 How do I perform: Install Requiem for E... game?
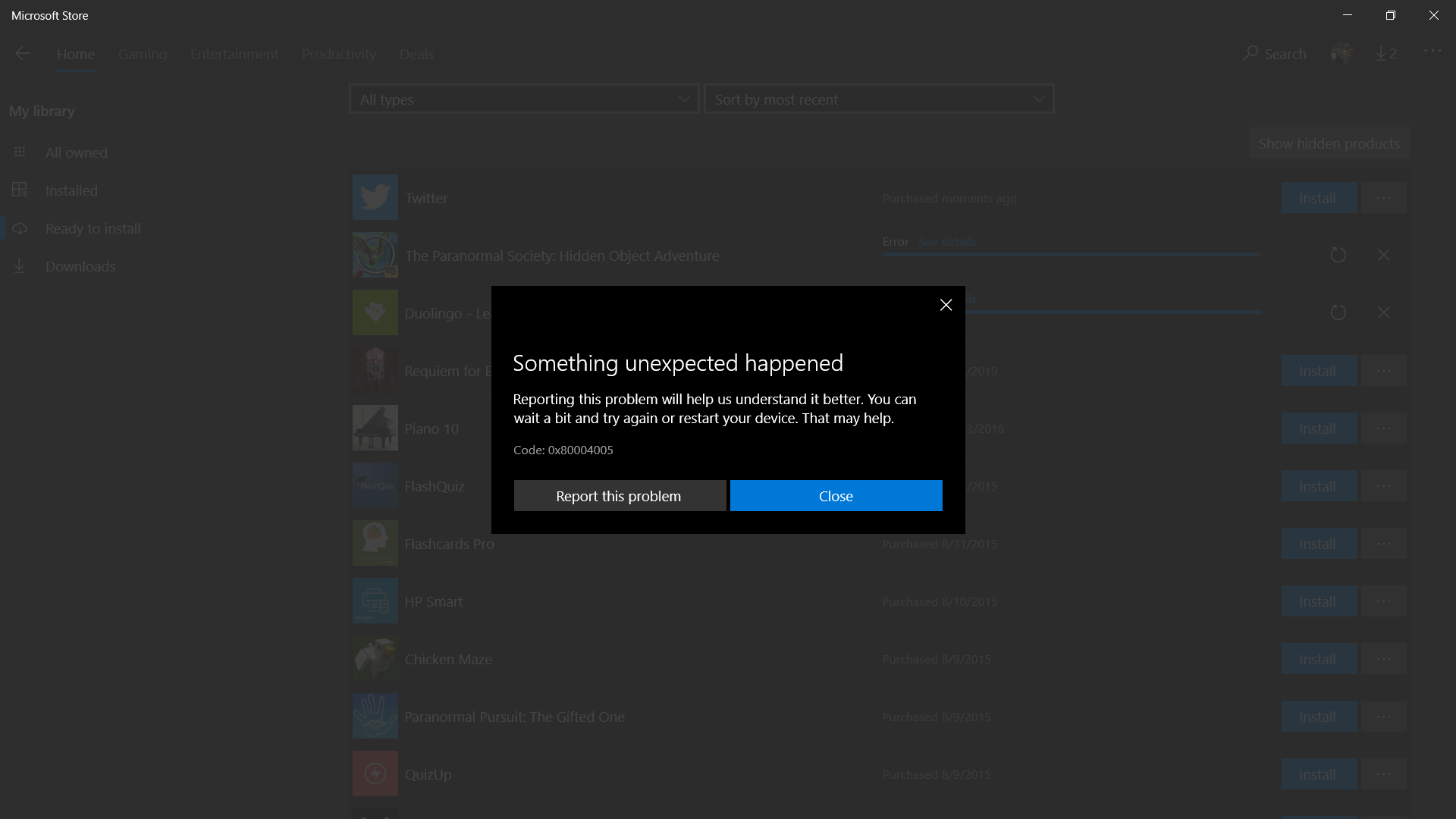click(x=1319, y=371)
